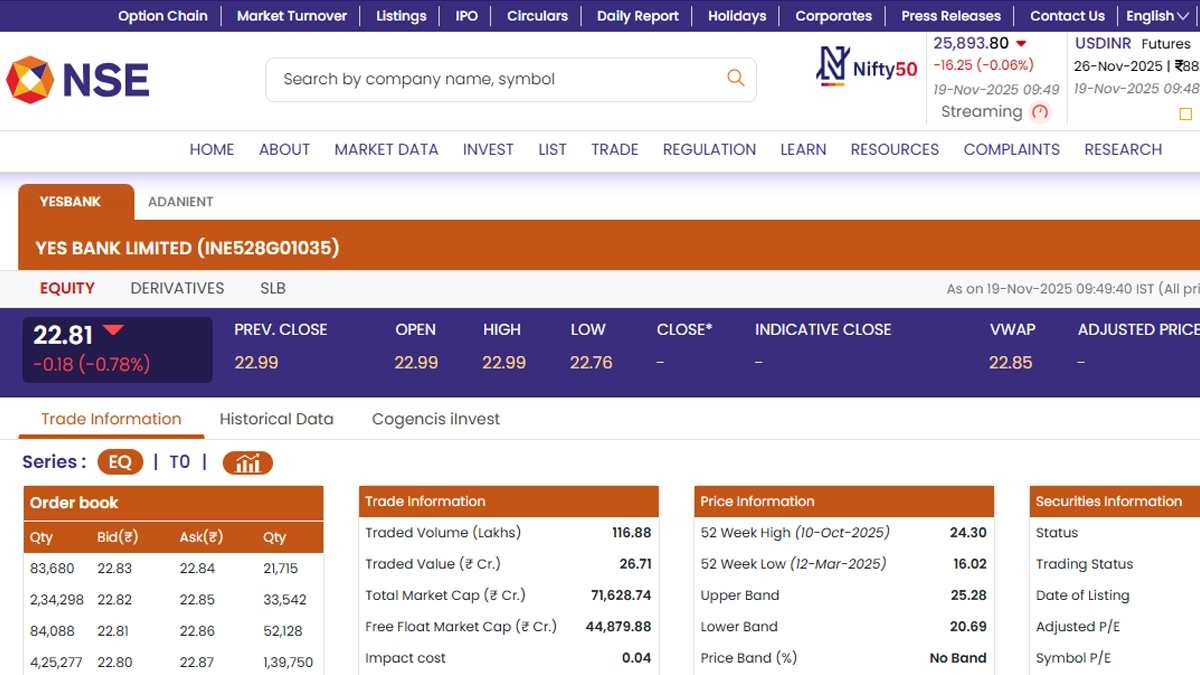This screenshot has height=675, width=1200.
Task: Click the NSE logo
Action: (78, 80)
